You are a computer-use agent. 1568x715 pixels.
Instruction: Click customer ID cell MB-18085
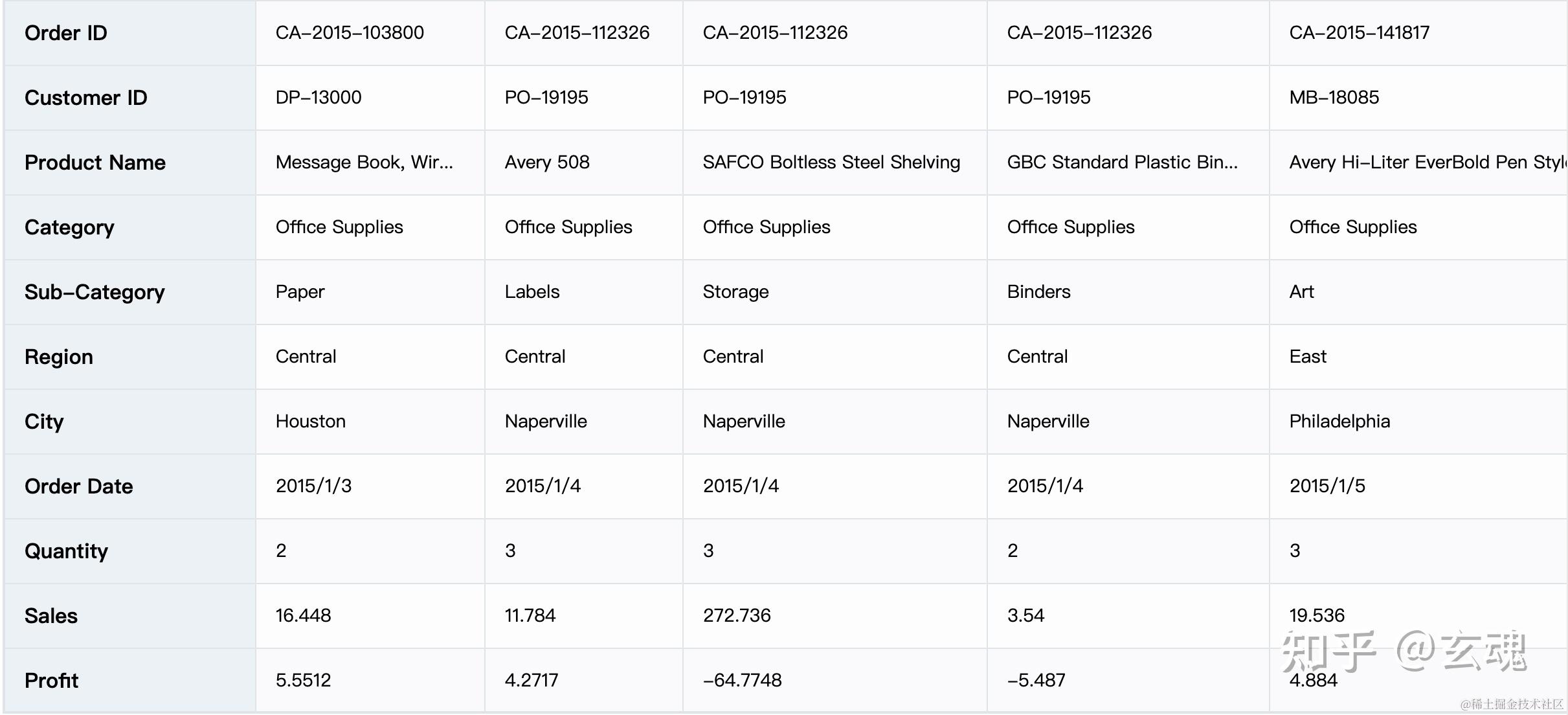pos(1334,98)
